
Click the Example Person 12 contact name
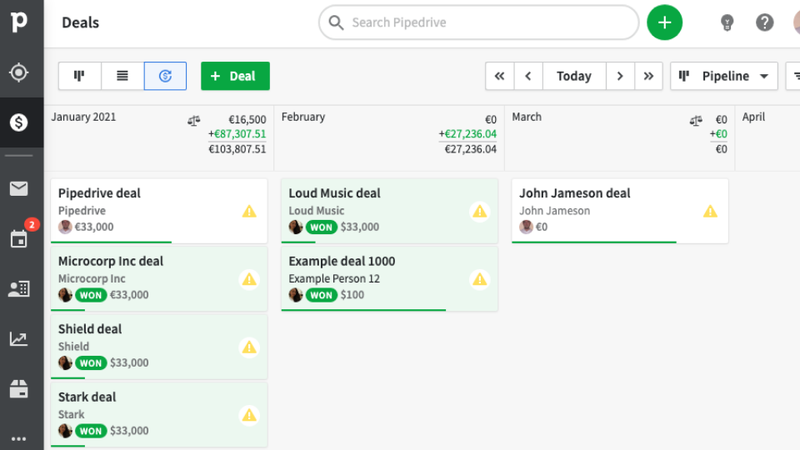click(x=334, y=279)
